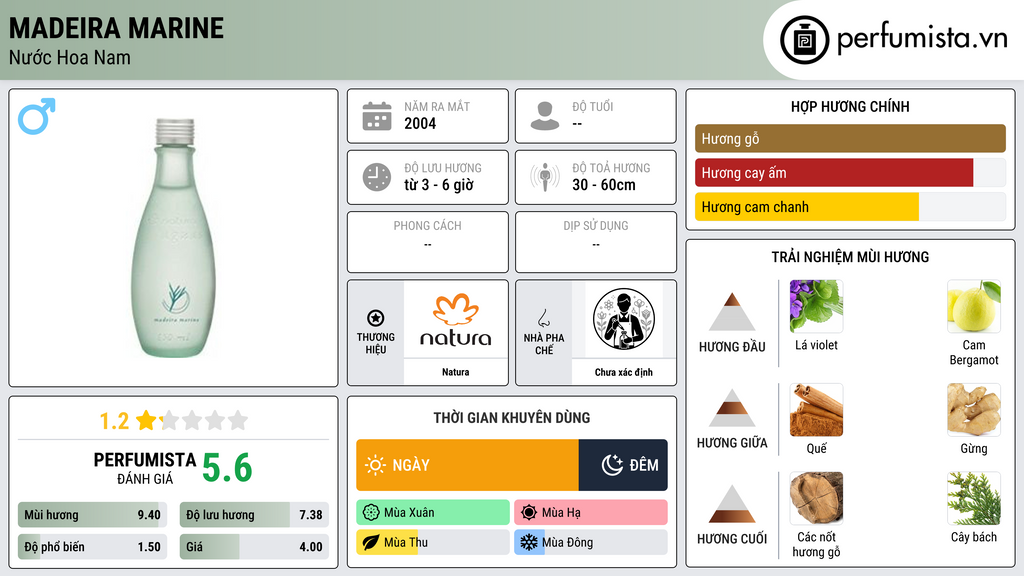Click the Gừng ginger note image

tap(974, 409)
